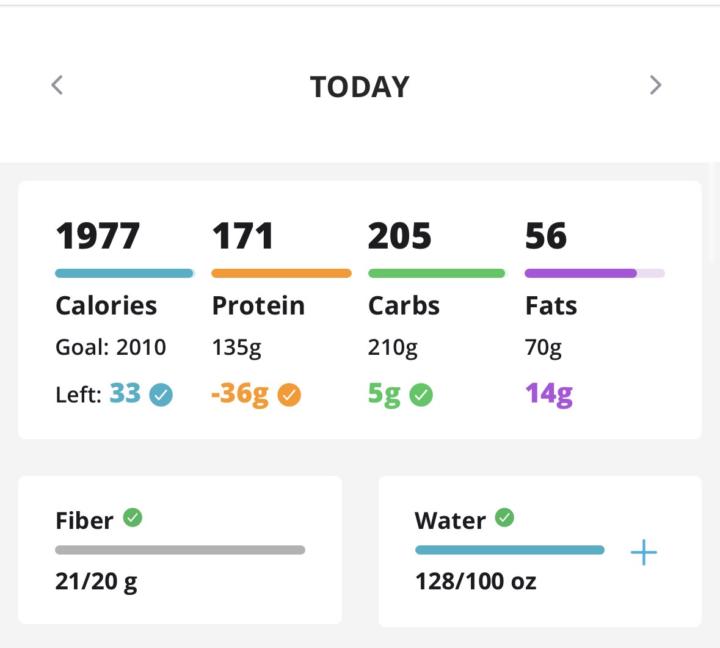Click the blue water progress bar
Viewport: 720px width, 648px height.
coord(509,550)
